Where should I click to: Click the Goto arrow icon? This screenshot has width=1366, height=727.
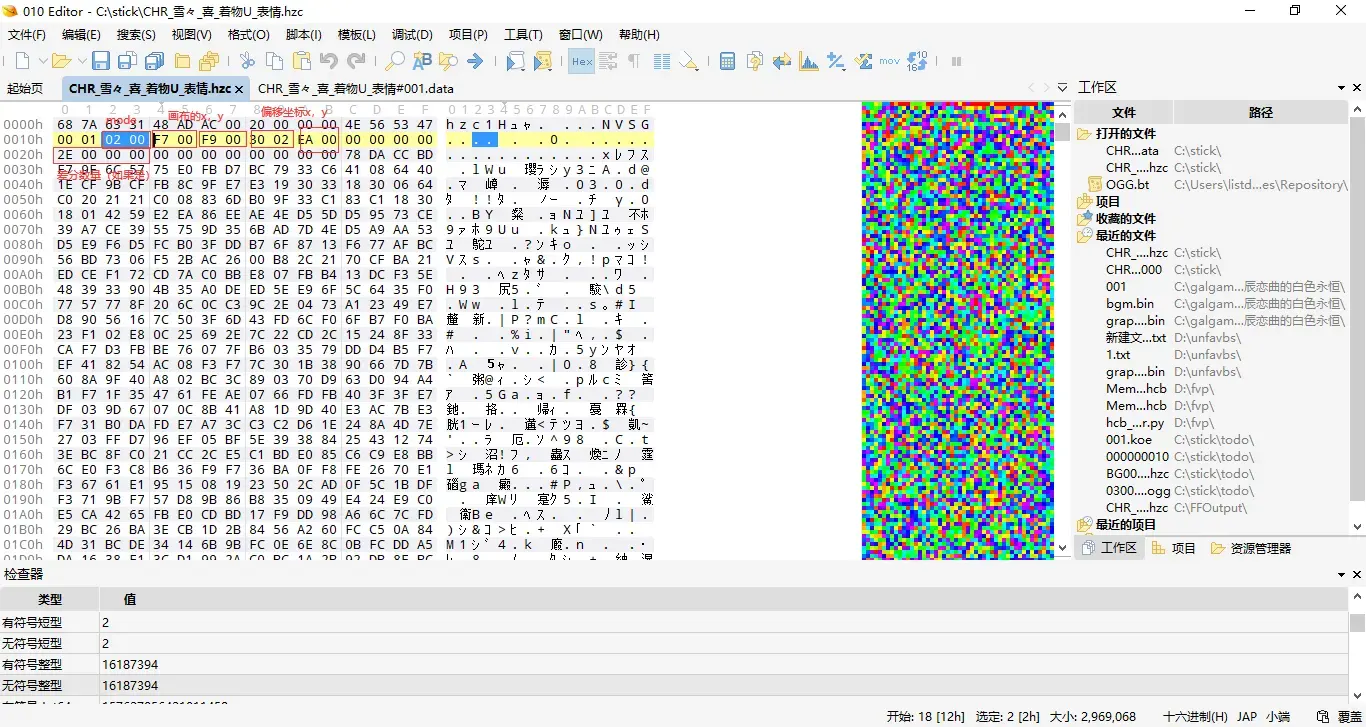(x=475, y=62)
